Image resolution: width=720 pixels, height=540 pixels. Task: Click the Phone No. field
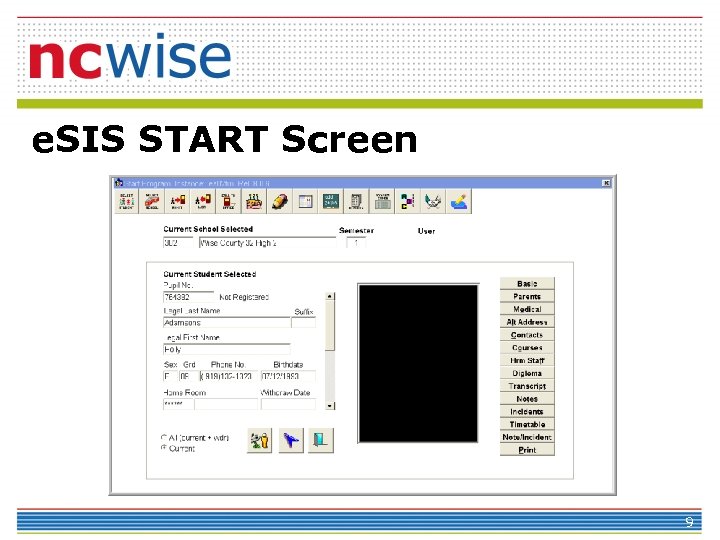229,376
